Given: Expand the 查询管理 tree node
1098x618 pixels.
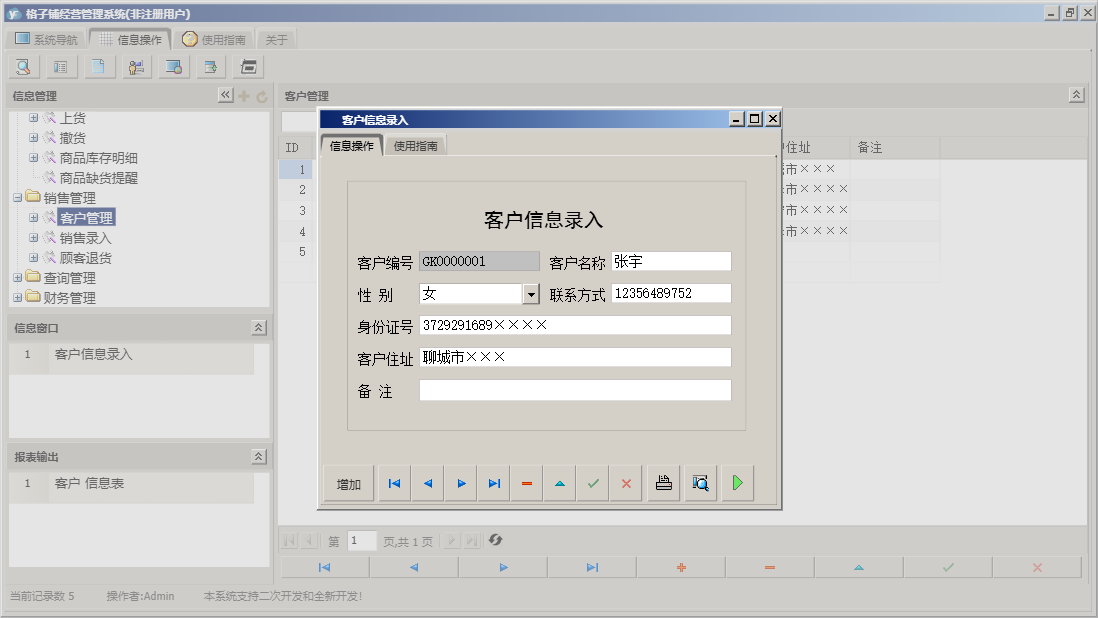Looking at the screenshot, I should 18,278.
